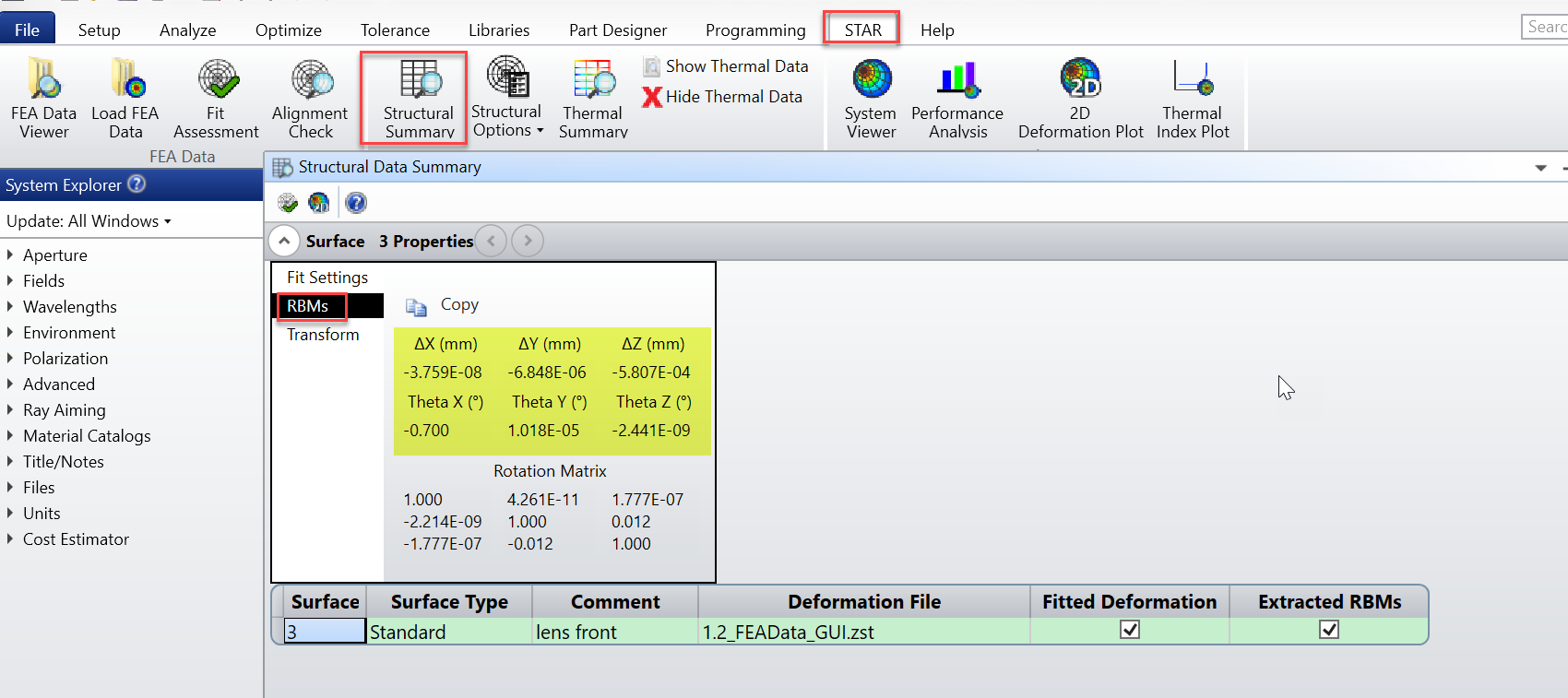The image size is (1568, 698).
Task: Open the File menu
Action: pyautogui.click(x=28, y=30)
